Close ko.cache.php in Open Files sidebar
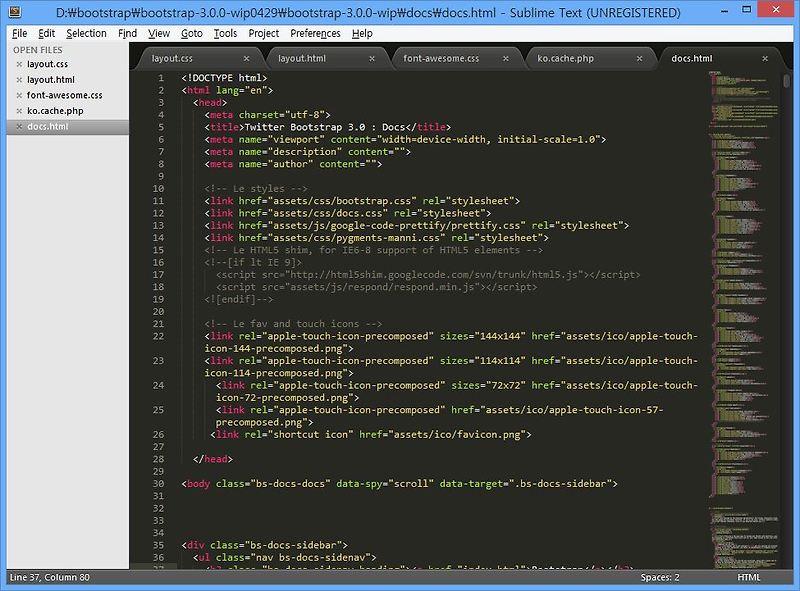The width and height of the screenshot is (800, 591). (x=19, y=111)
